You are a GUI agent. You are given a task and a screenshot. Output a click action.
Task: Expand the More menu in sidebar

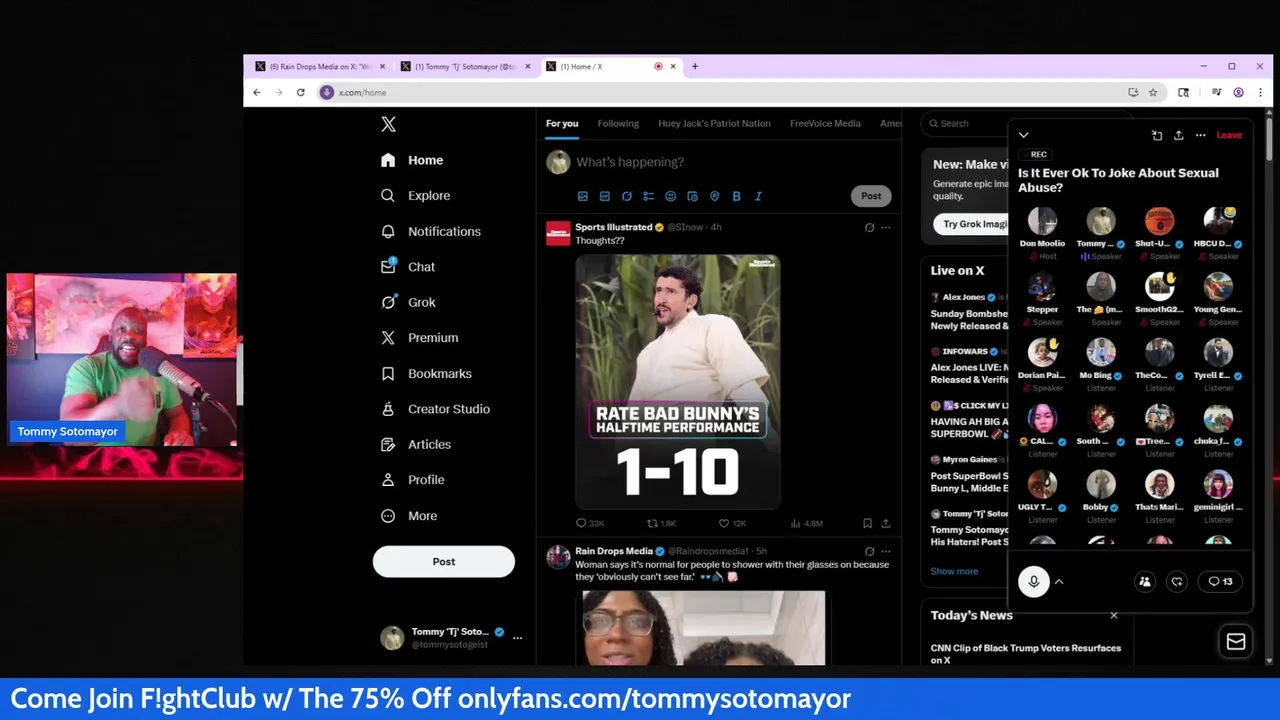pos(408,516)
